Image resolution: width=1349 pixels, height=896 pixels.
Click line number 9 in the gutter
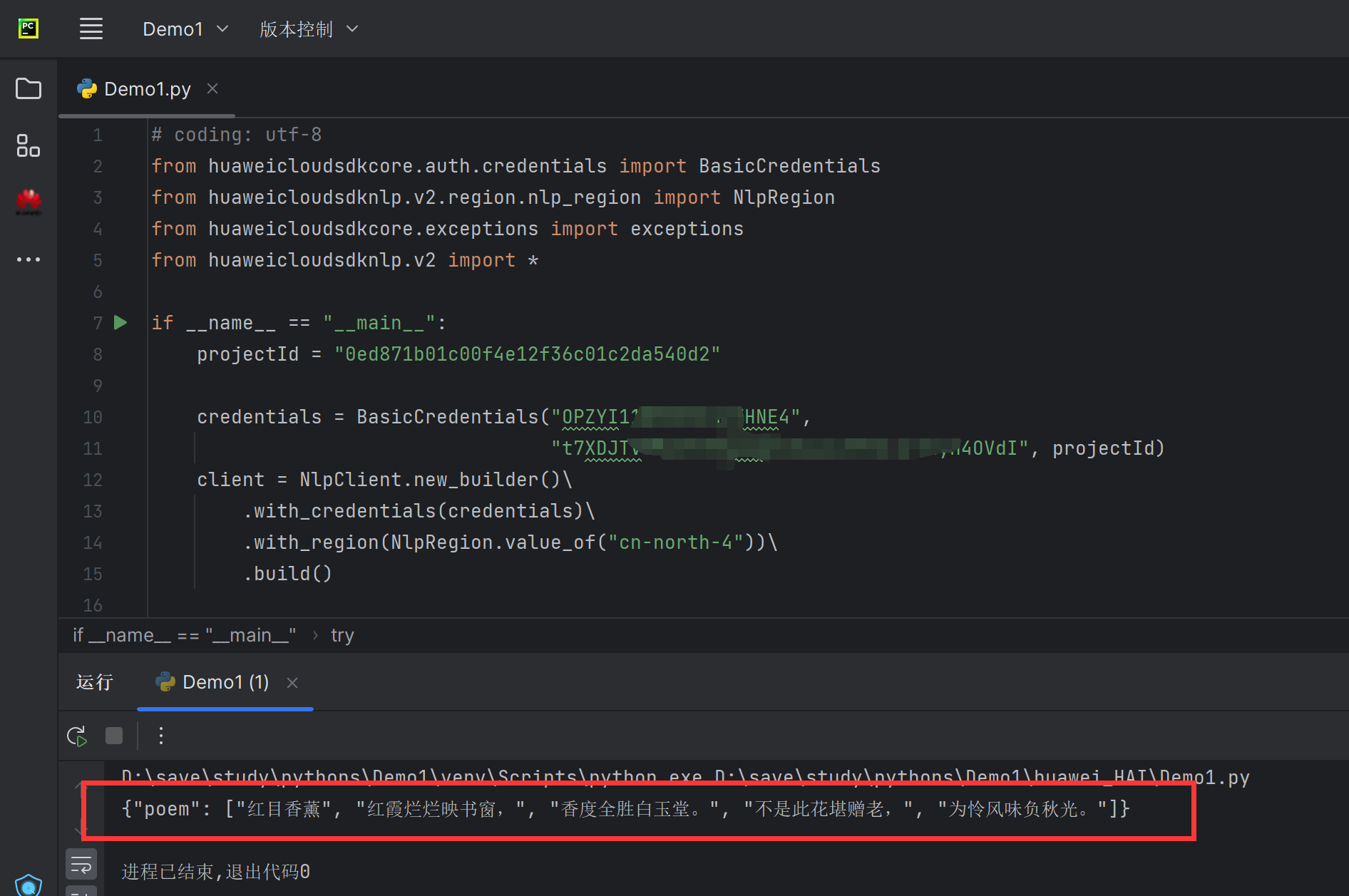click(x=98, y=386)
